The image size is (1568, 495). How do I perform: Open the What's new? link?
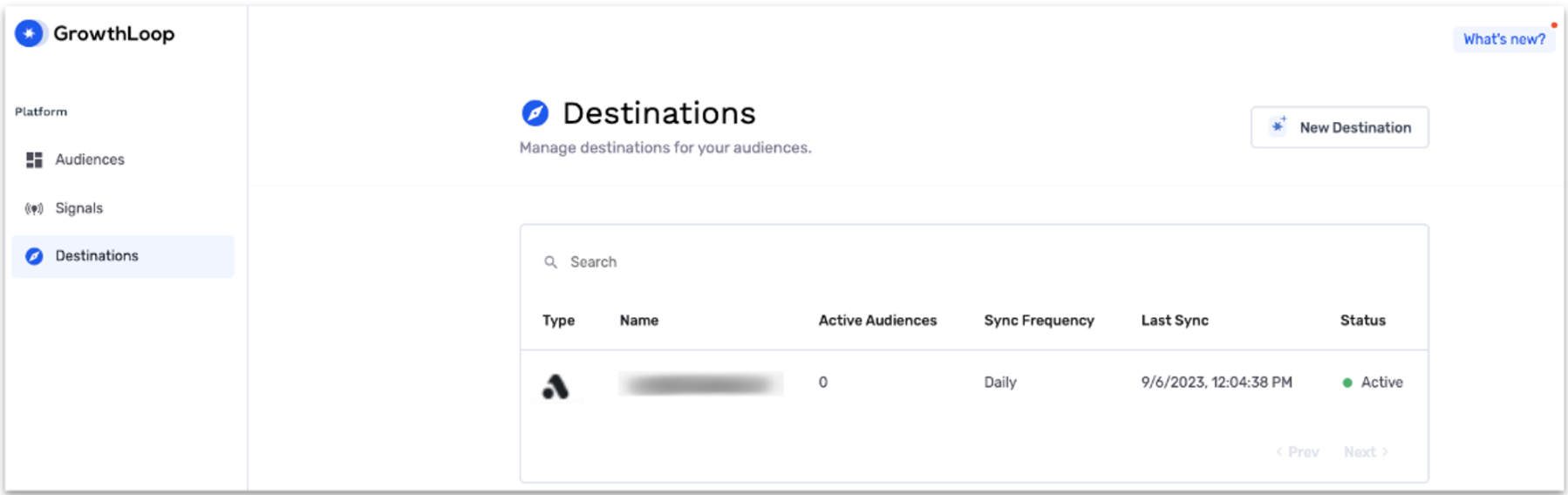pyautogui.click(x=1503, y=39)
